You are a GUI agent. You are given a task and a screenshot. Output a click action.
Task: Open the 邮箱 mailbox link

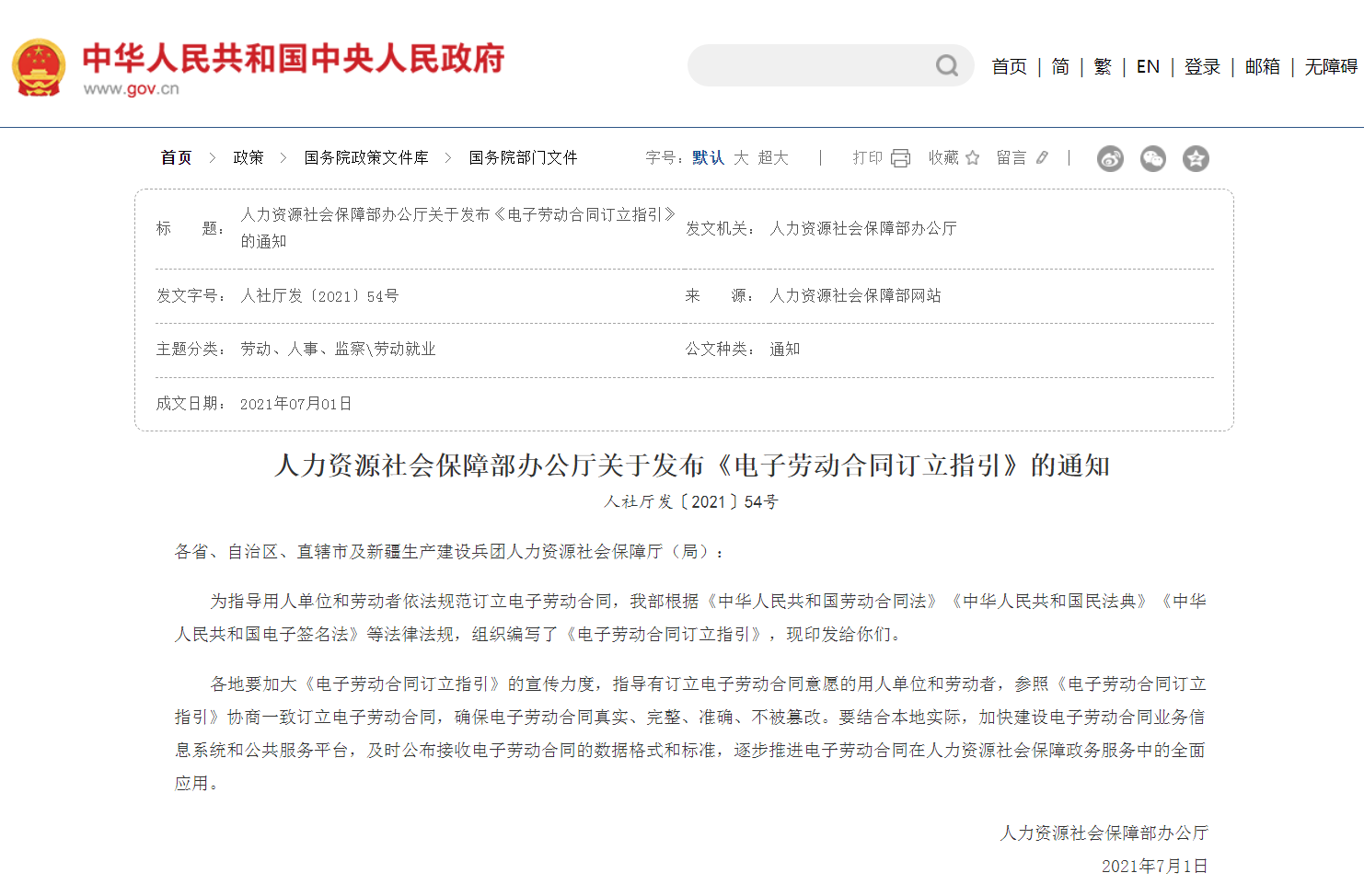pos(1262,65)
